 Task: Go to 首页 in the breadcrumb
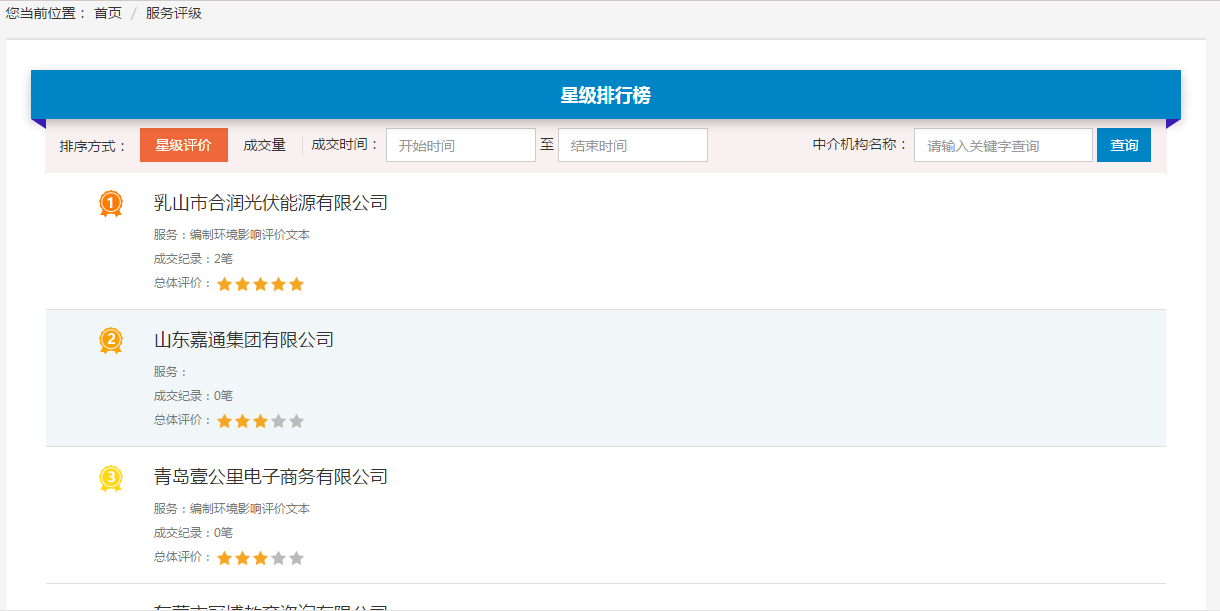(x=108, y=13)
